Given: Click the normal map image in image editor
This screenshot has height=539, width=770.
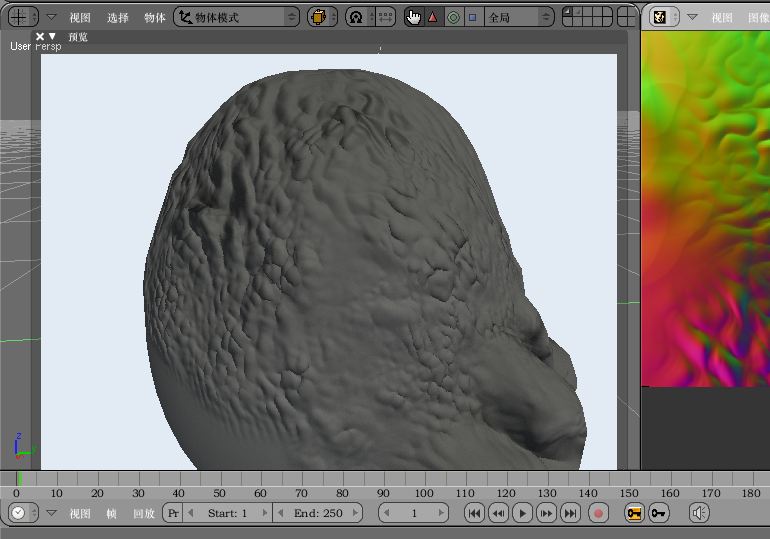Looking at the screenshot, I should coord(706,209).
